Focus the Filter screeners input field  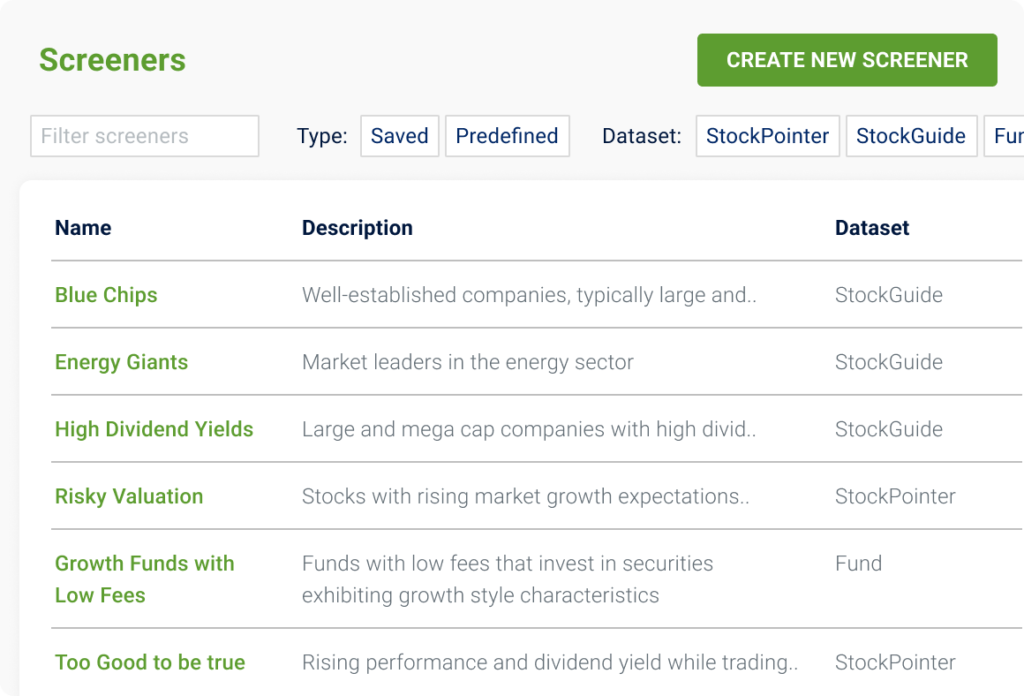pyautogui.click(x=145, y=136)
